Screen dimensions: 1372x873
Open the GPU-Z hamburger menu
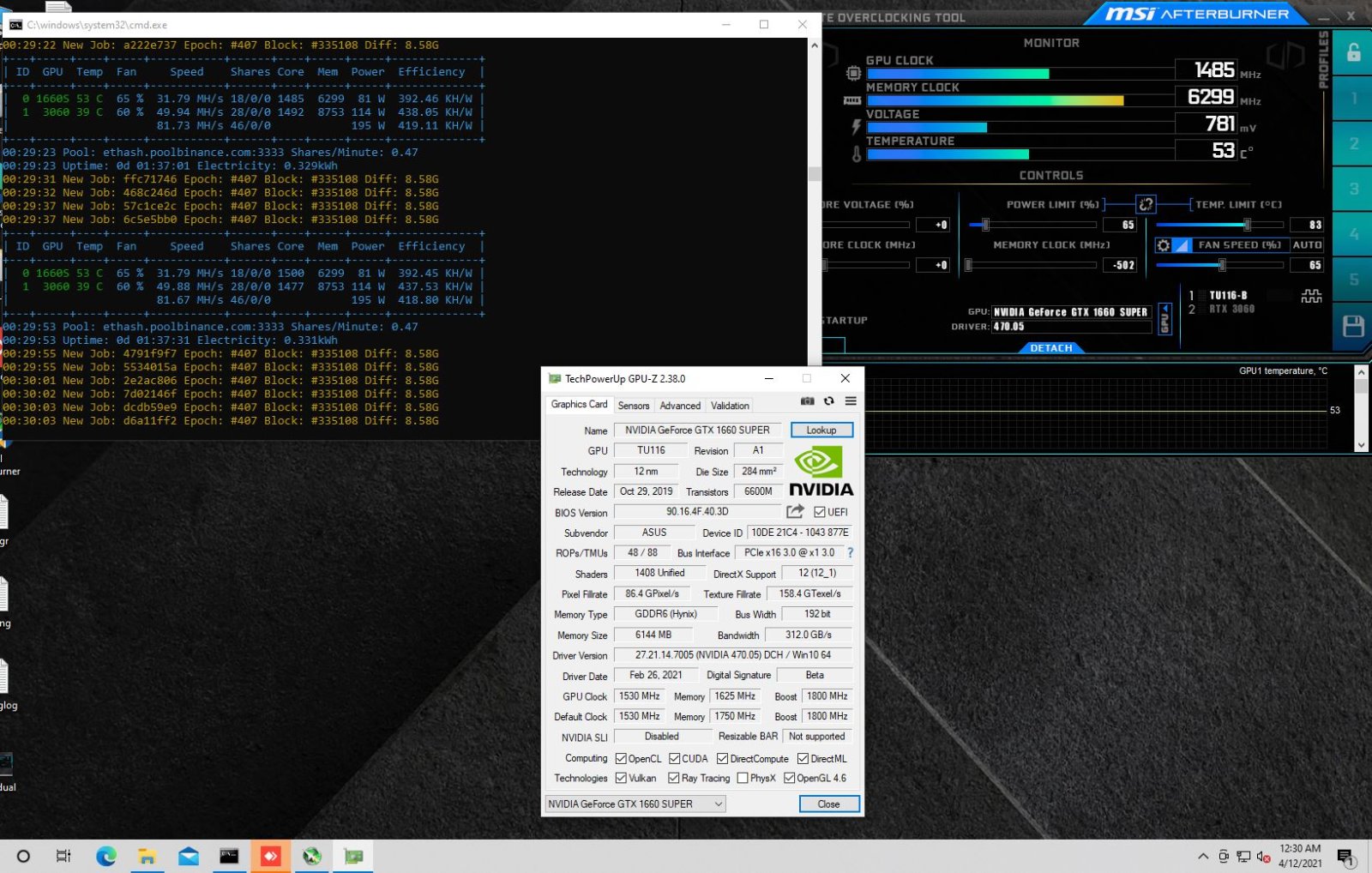click(x=851, y=401)
